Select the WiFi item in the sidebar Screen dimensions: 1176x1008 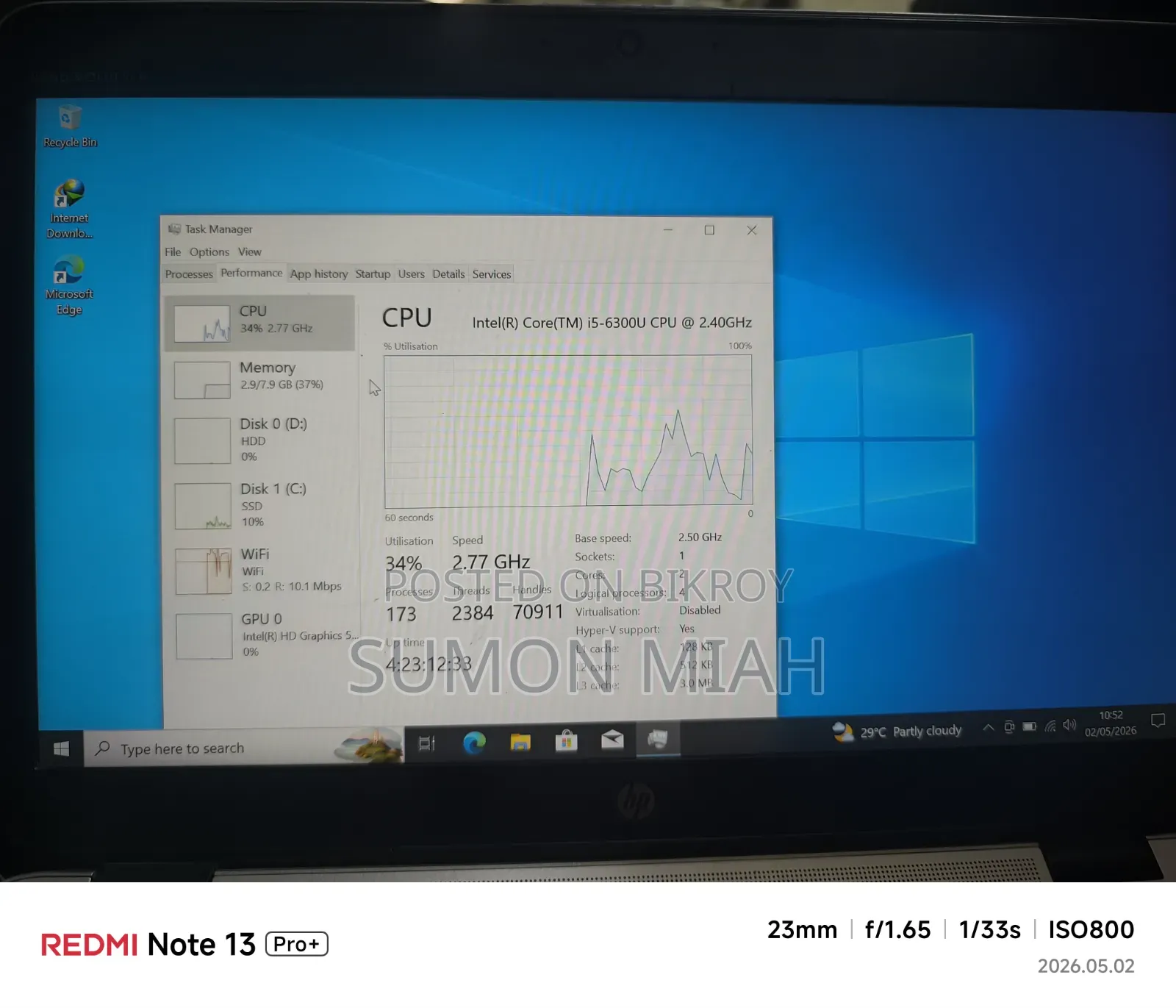tap(263, 571)
